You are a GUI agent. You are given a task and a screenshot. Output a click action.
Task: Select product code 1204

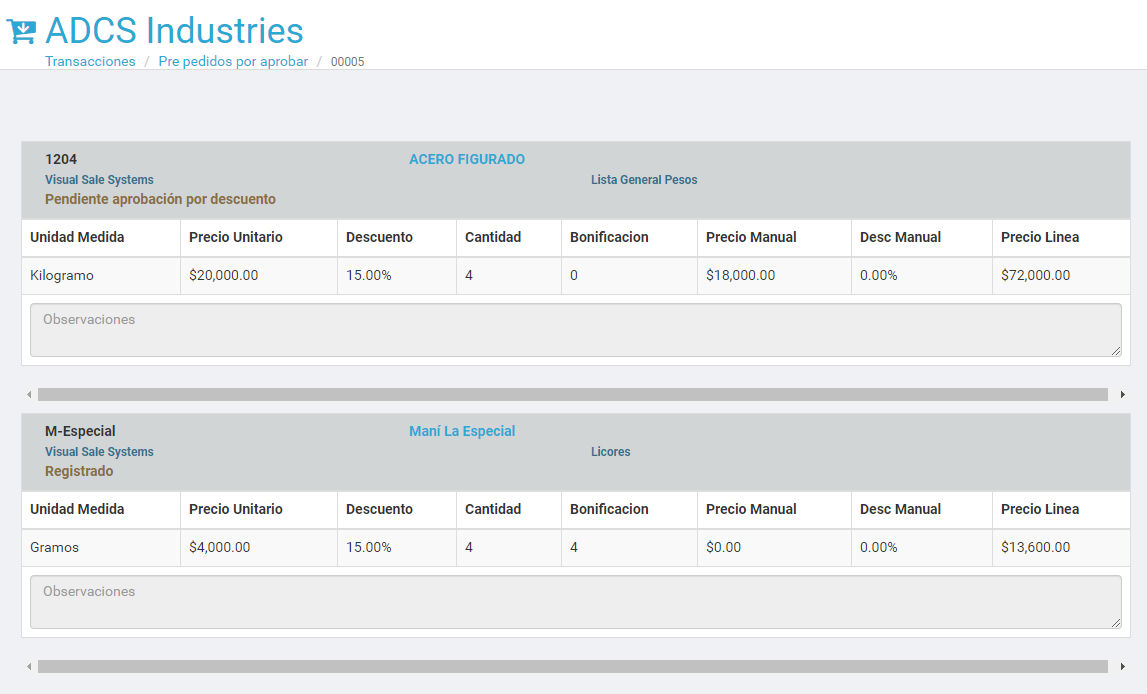[61, 159]
